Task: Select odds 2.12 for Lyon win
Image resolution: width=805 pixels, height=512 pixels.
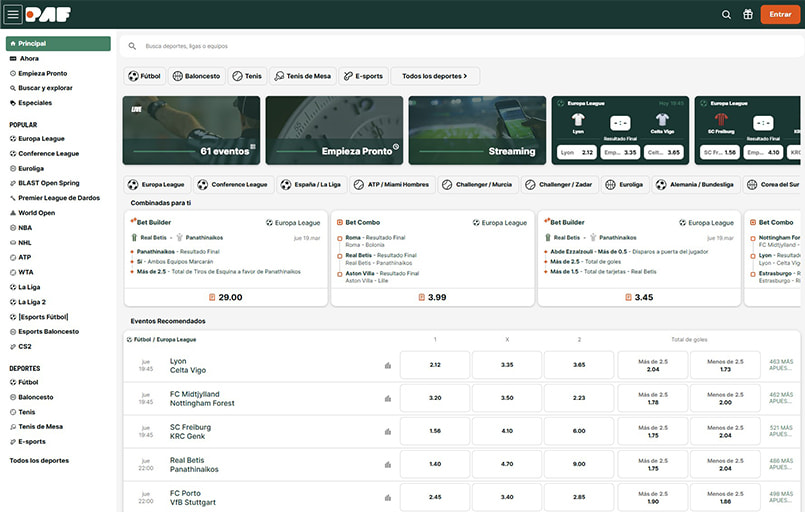Action: (x=435, y=365)
